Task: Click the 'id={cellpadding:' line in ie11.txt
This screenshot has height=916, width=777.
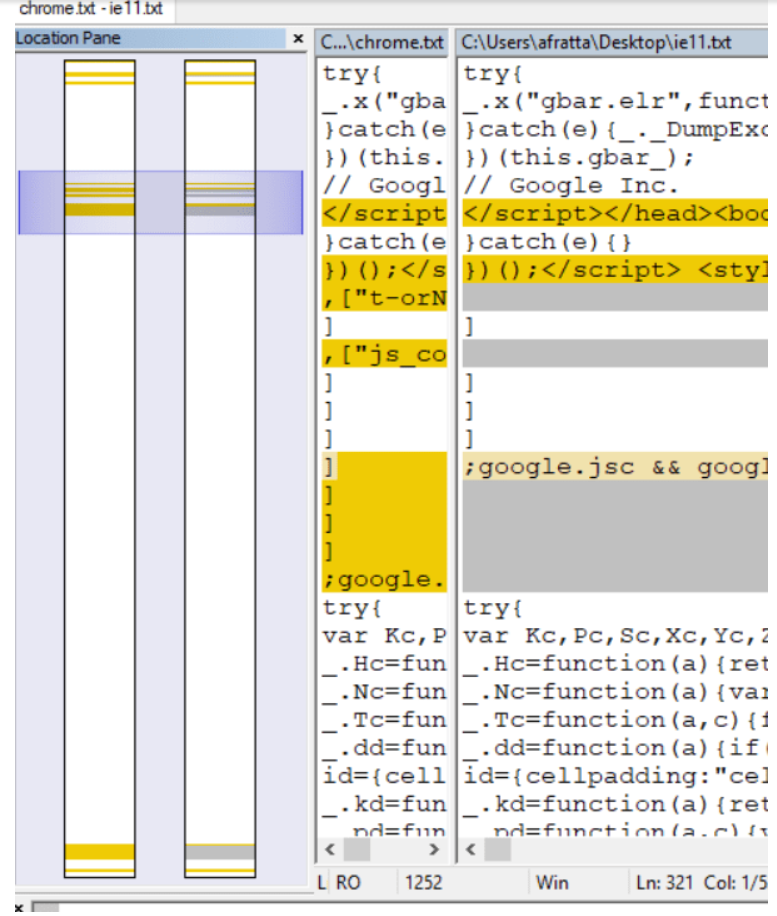Action: coord(615,776)
